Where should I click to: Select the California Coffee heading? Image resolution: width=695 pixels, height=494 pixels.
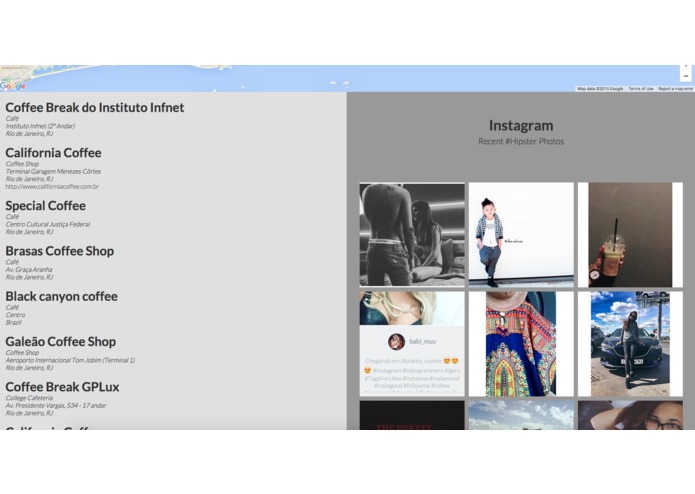pos(53,153)
